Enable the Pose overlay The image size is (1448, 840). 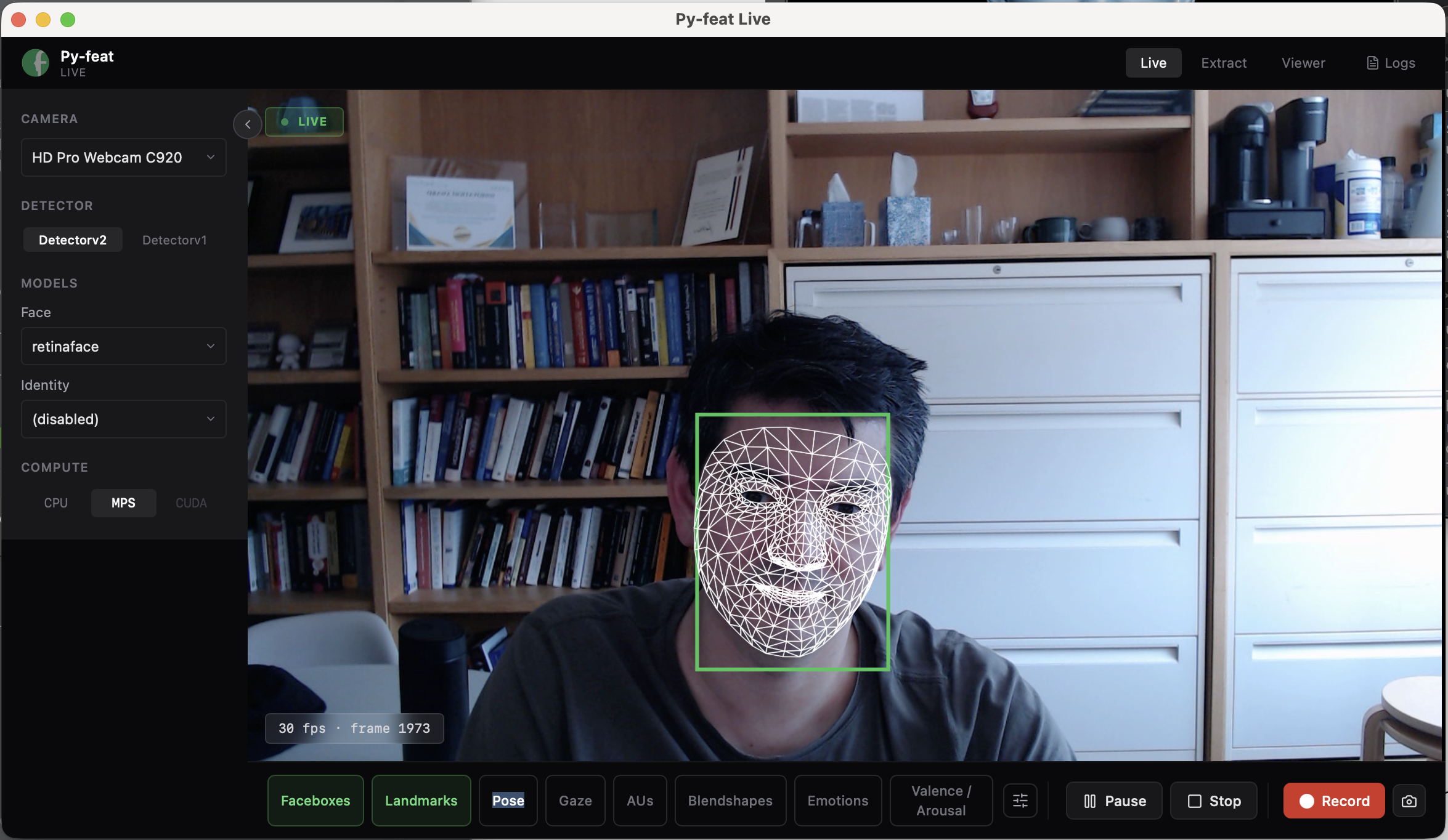(x=508, y=801)
